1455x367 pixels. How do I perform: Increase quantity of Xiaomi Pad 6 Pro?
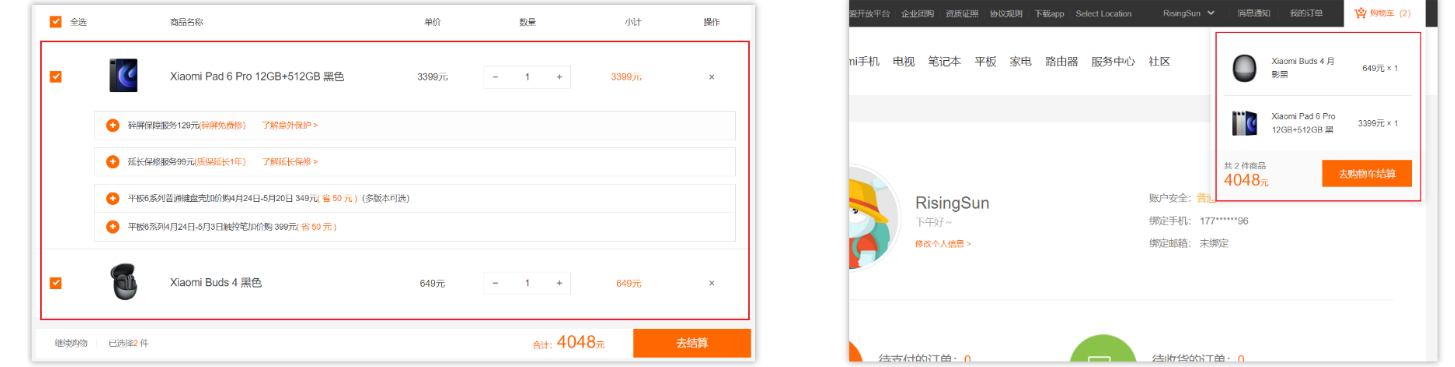559,77
